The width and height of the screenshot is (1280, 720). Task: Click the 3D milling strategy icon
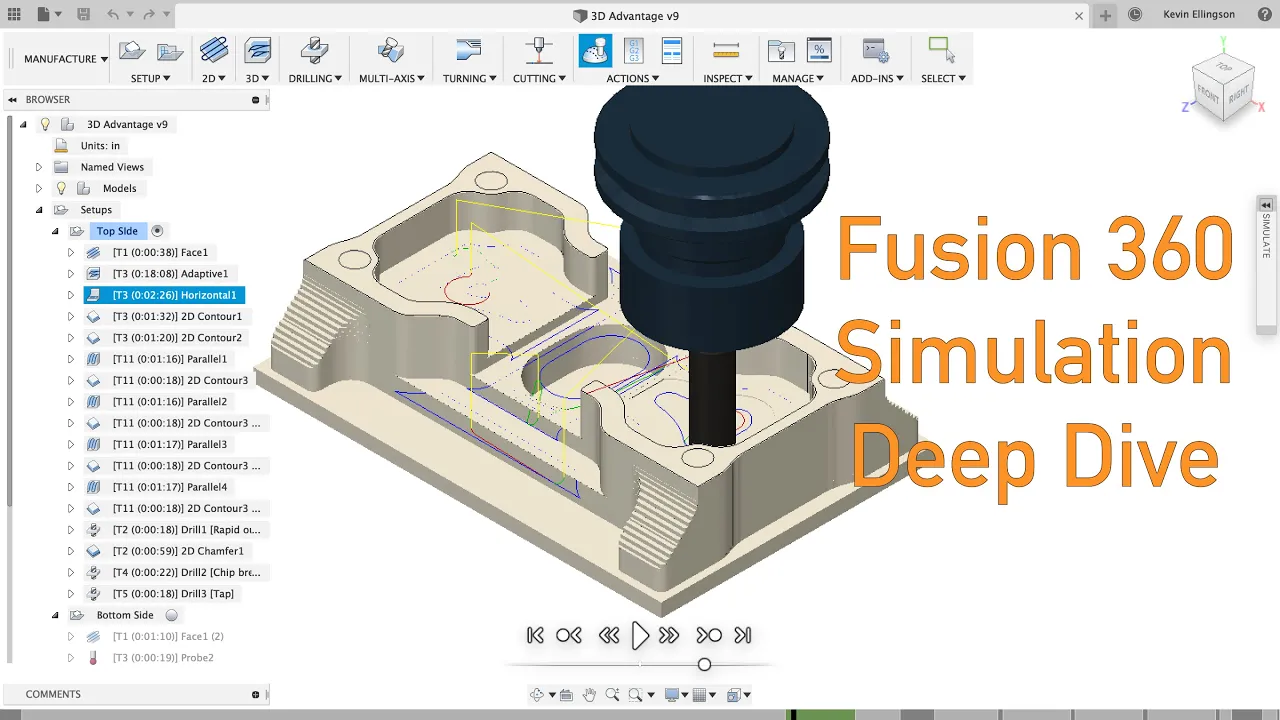257,51
